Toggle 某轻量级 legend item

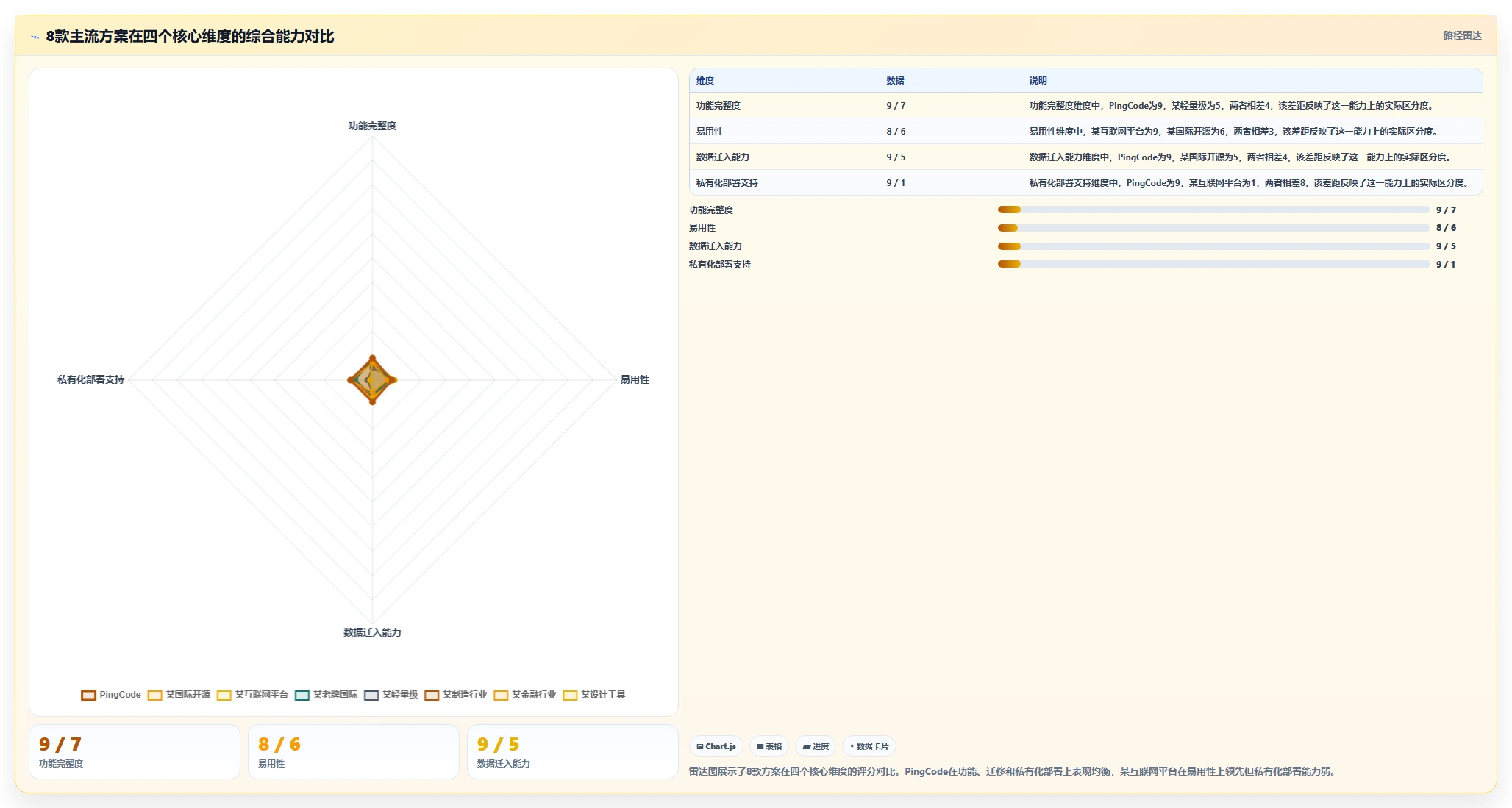[x=391, y=695]
